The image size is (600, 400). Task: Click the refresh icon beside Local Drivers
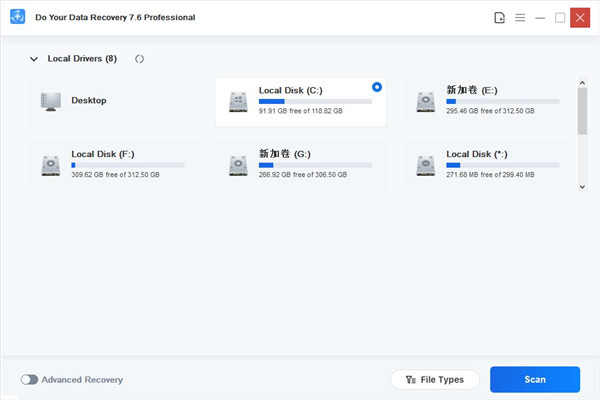(x=139, y=59)
